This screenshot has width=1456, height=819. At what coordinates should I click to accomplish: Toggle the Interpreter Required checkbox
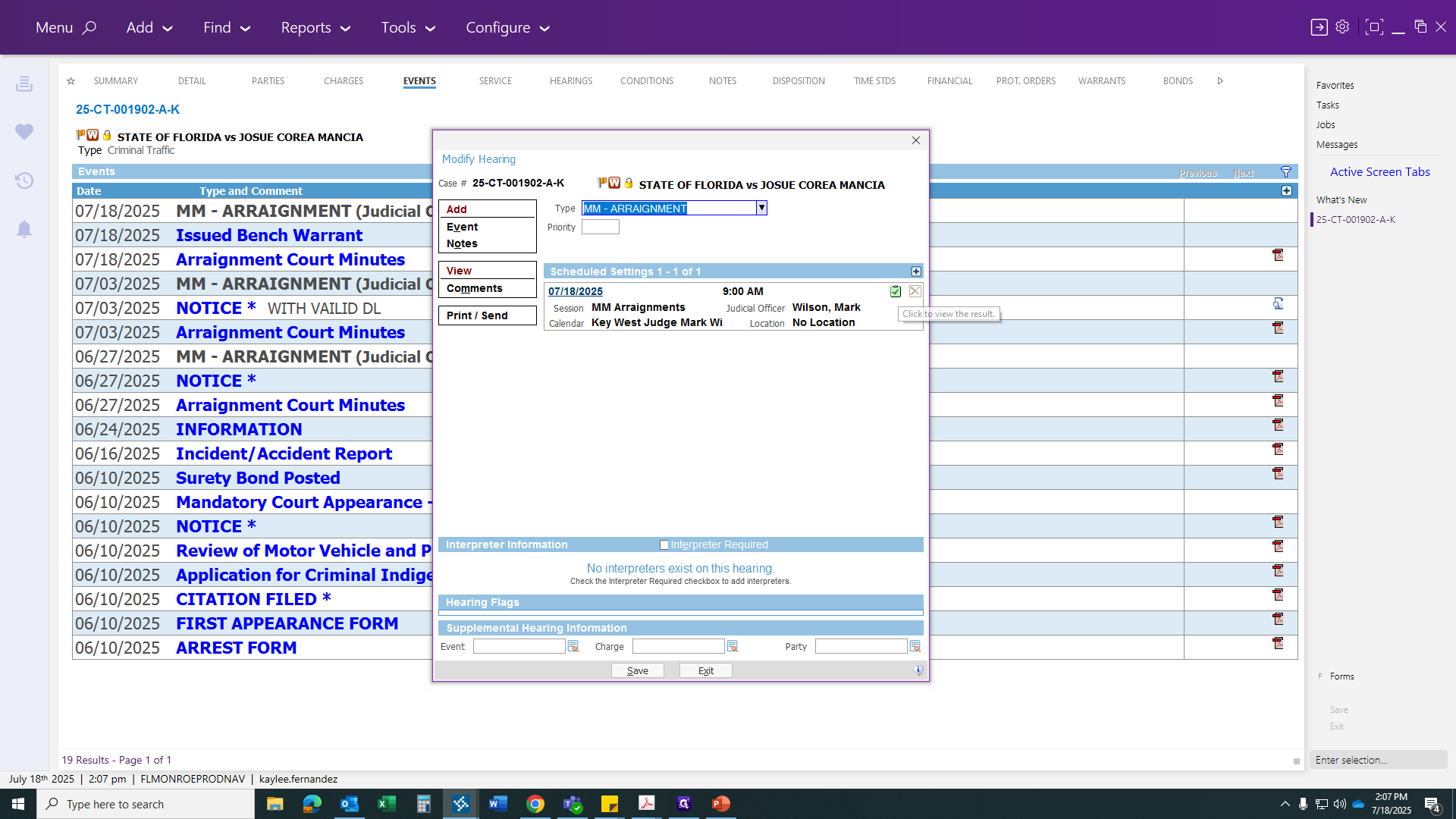point(664,544)
